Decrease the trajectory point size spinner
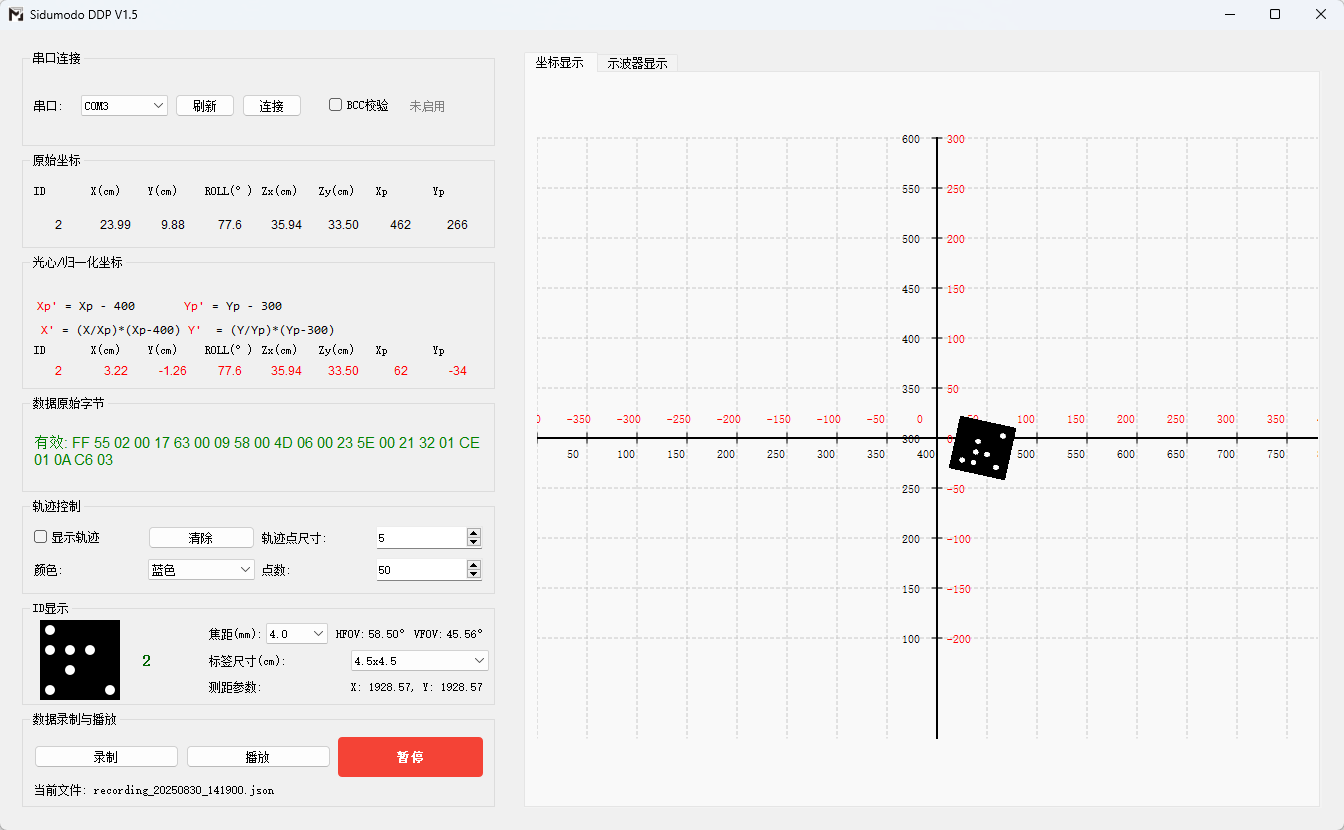This screenshot has height=830, width=1344. (473, 542)
